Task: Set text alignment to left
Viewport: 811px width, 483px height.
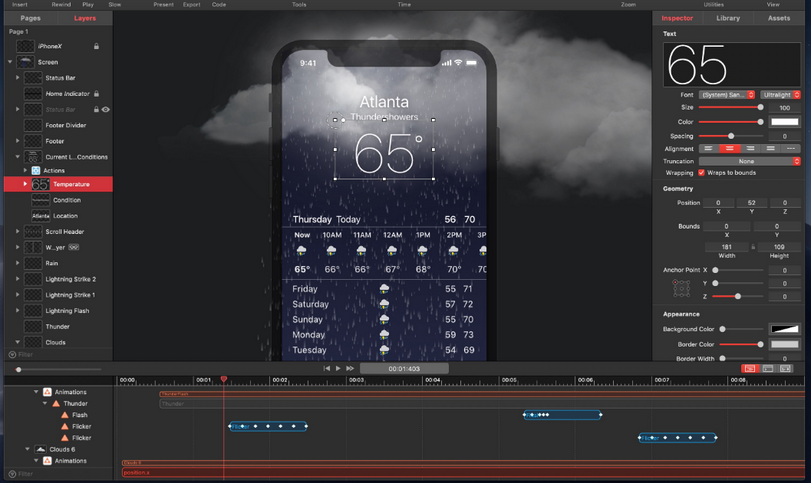Action: [709, 148]
